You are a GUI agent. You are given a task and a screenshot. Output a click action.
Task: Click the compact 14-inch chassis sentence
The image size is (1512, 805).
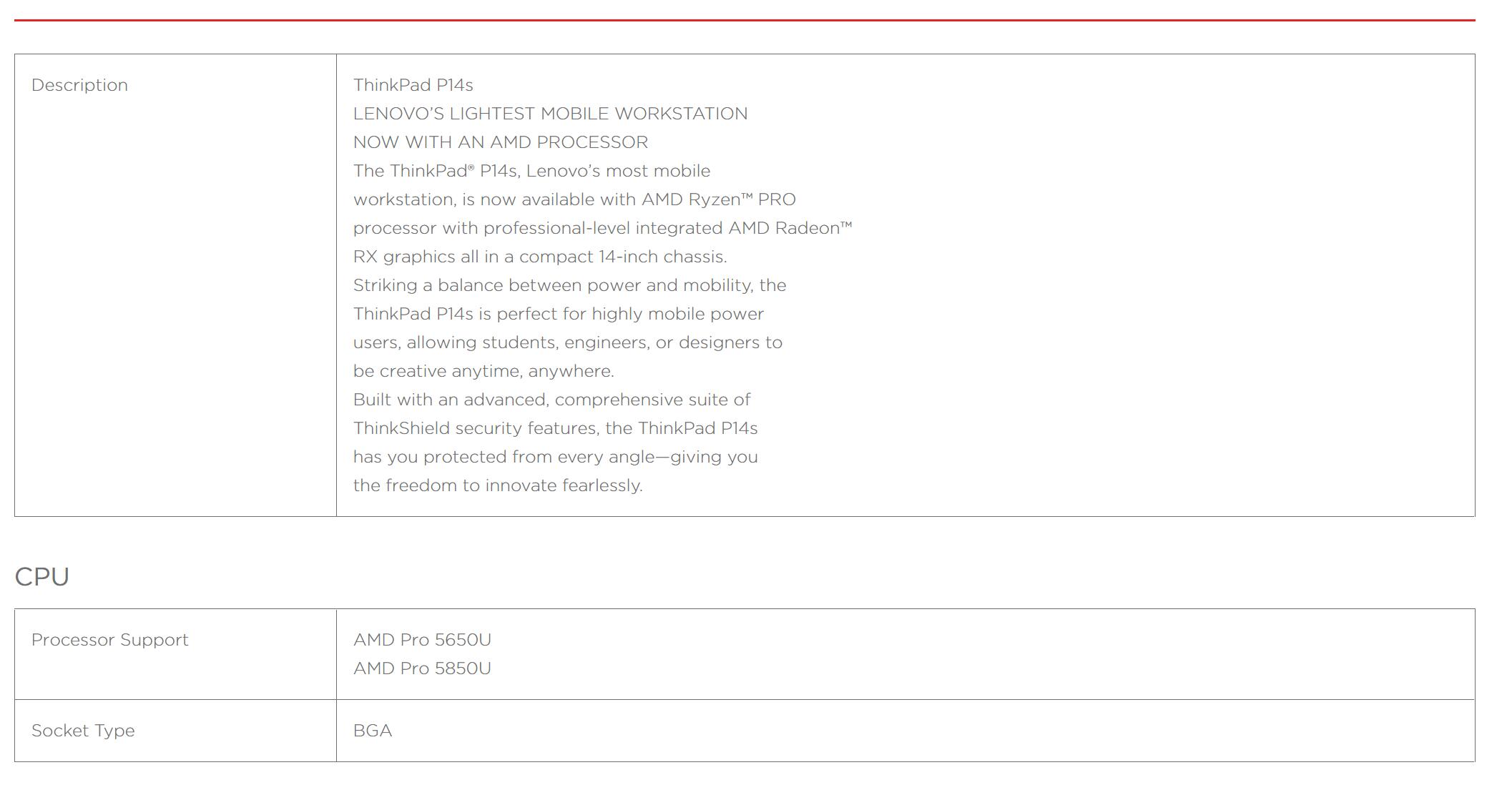click(x=540, y=257)
